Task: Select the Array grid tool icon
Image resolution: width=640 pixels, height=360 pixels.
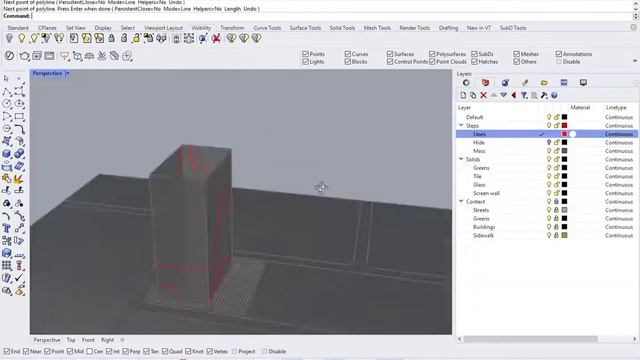Action: pos(6,266)
